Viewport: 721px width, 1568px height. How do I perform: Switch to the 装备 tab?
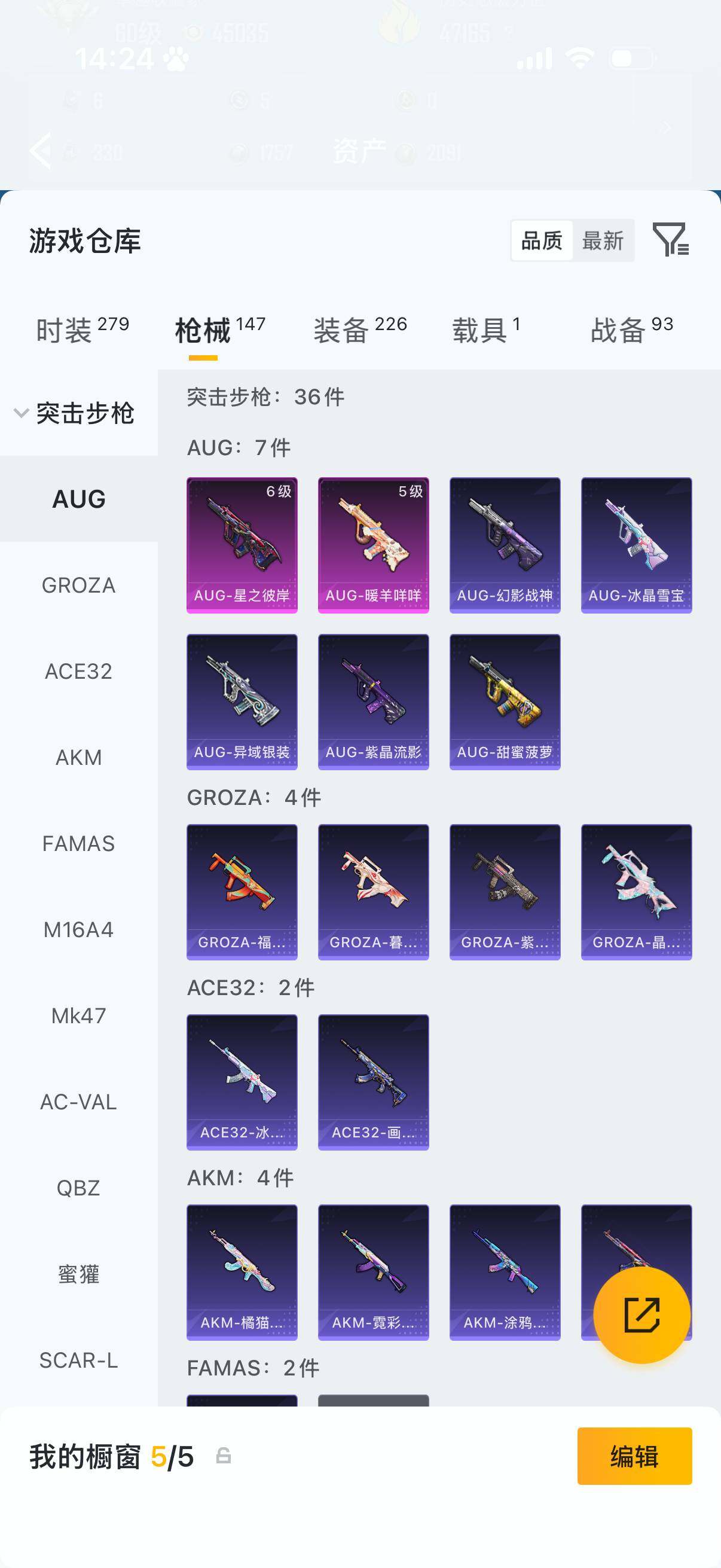click(x=360, y=330)
